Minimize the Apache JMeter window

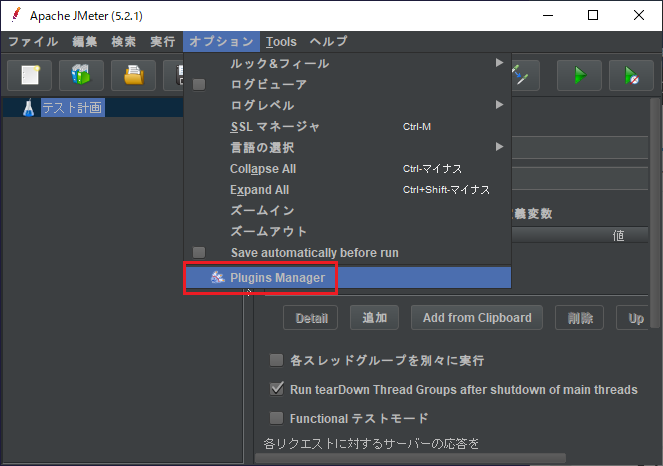pyautogui.click(x=548, y=16)
